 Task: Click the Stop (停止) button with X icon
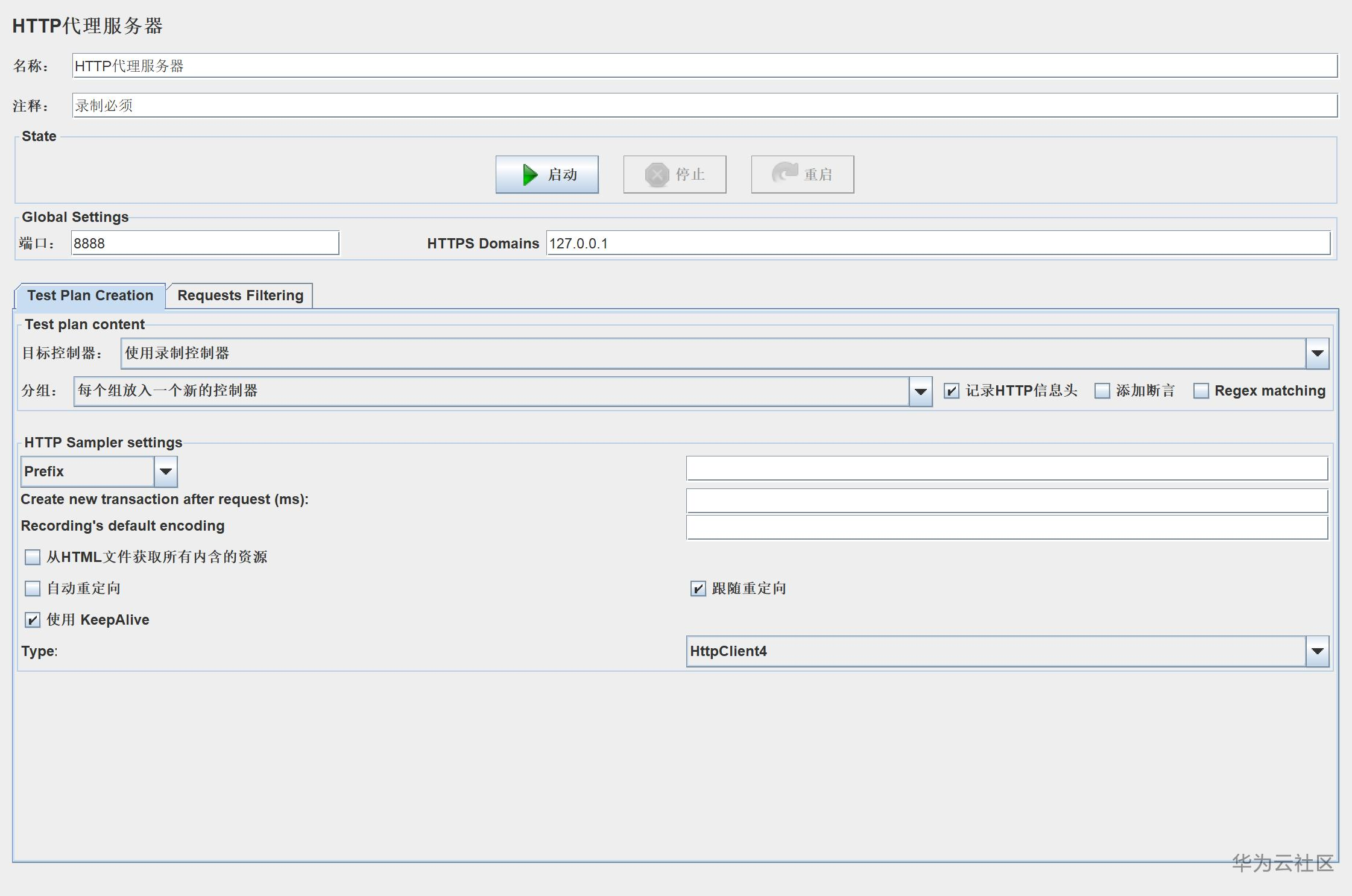pos(674,175)
